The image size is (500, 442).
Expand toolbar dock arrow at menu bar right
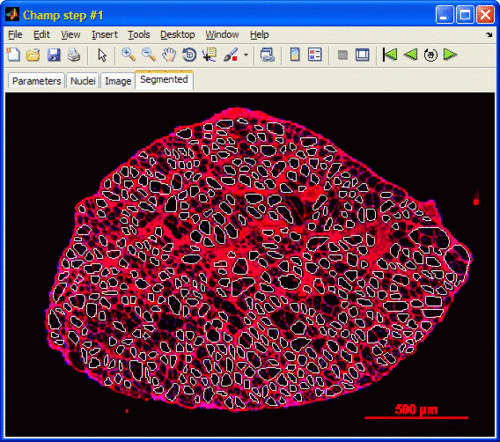coord(489,35)
